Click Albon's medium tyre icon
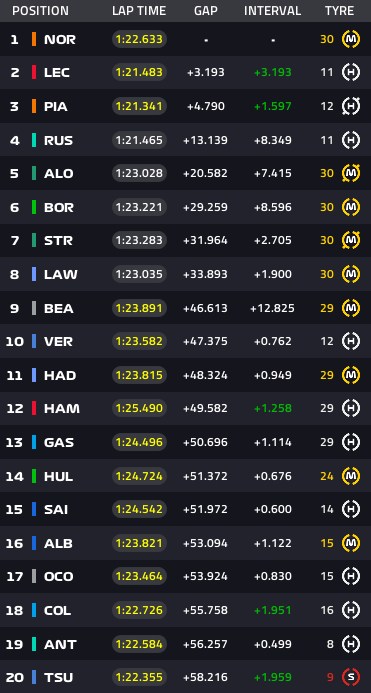The image size is (371, 693). click(351, 543)
